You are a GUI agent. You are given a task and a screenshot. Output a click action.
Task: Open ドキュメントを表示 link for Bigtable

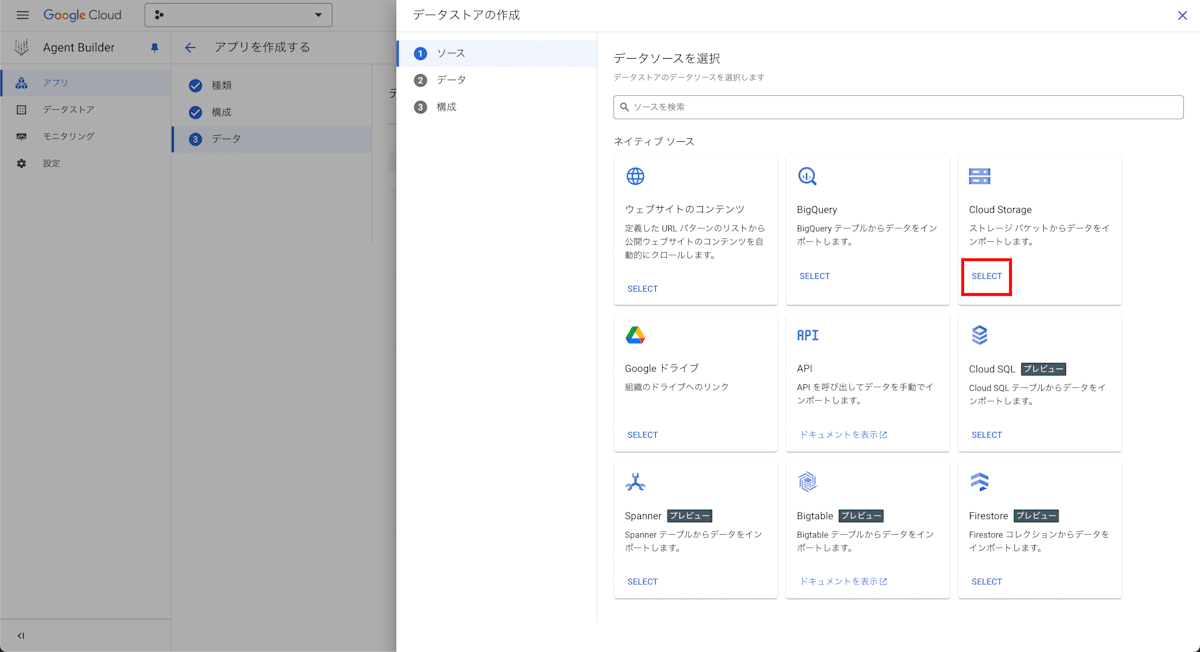pos(843,582)
